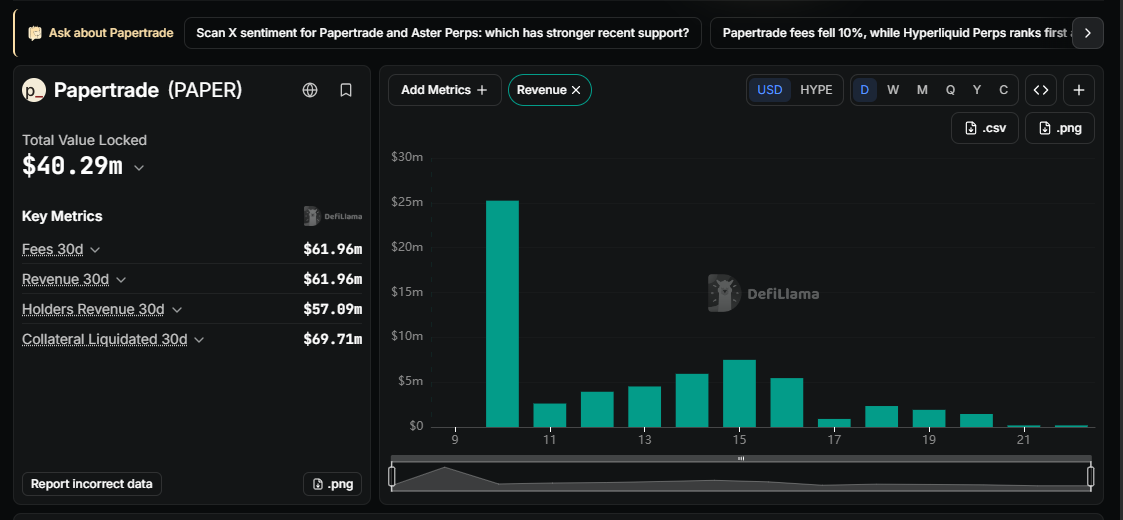Click the range slider top drag bar

(x=741, y=458)
